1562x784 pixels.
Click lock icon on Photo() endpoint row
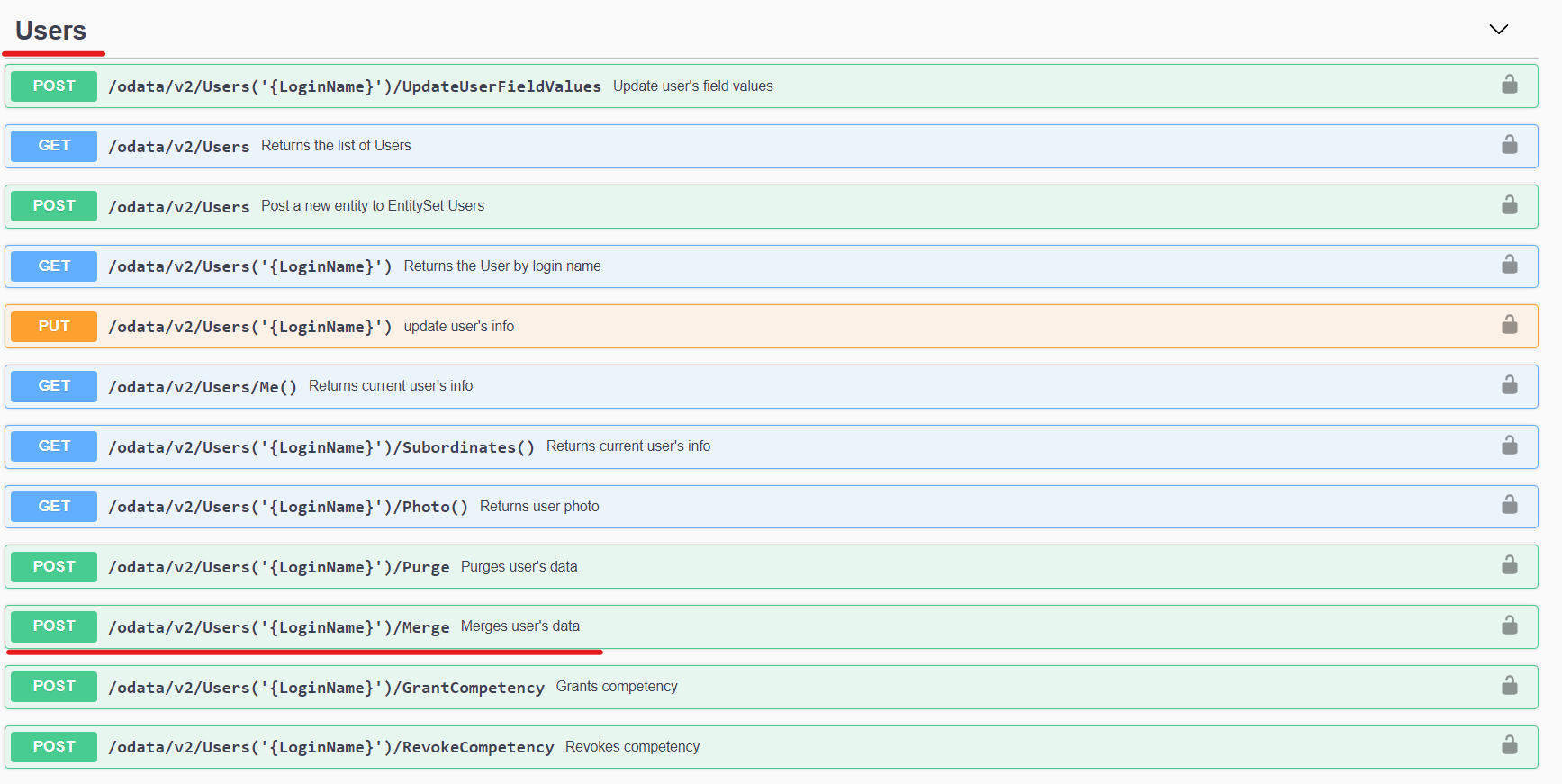[1509, 505]
